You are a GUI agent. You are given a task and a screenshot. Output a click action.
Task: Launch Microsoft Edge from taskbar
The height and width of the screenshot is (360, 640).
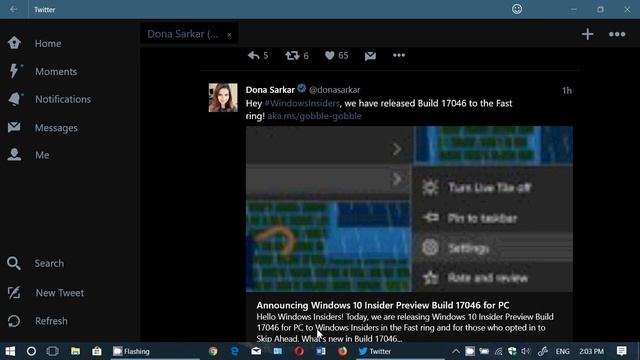pos(235,351)
